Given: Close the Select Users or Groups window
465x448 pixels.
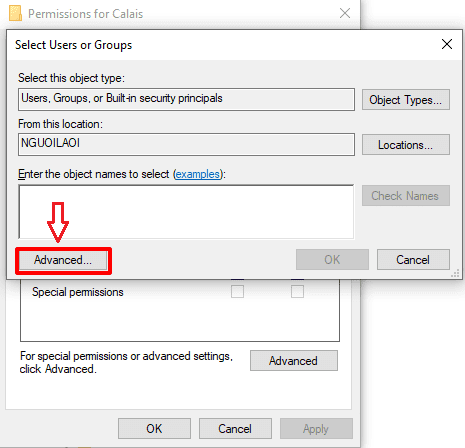Looking at the screenshot, I should 447,44.
